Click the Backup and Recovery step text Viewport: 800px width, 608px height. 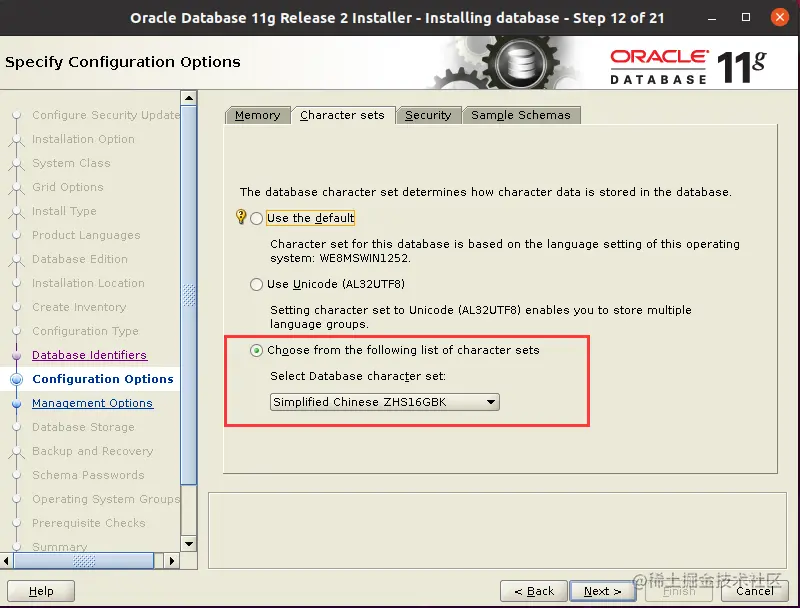point(92,451)
